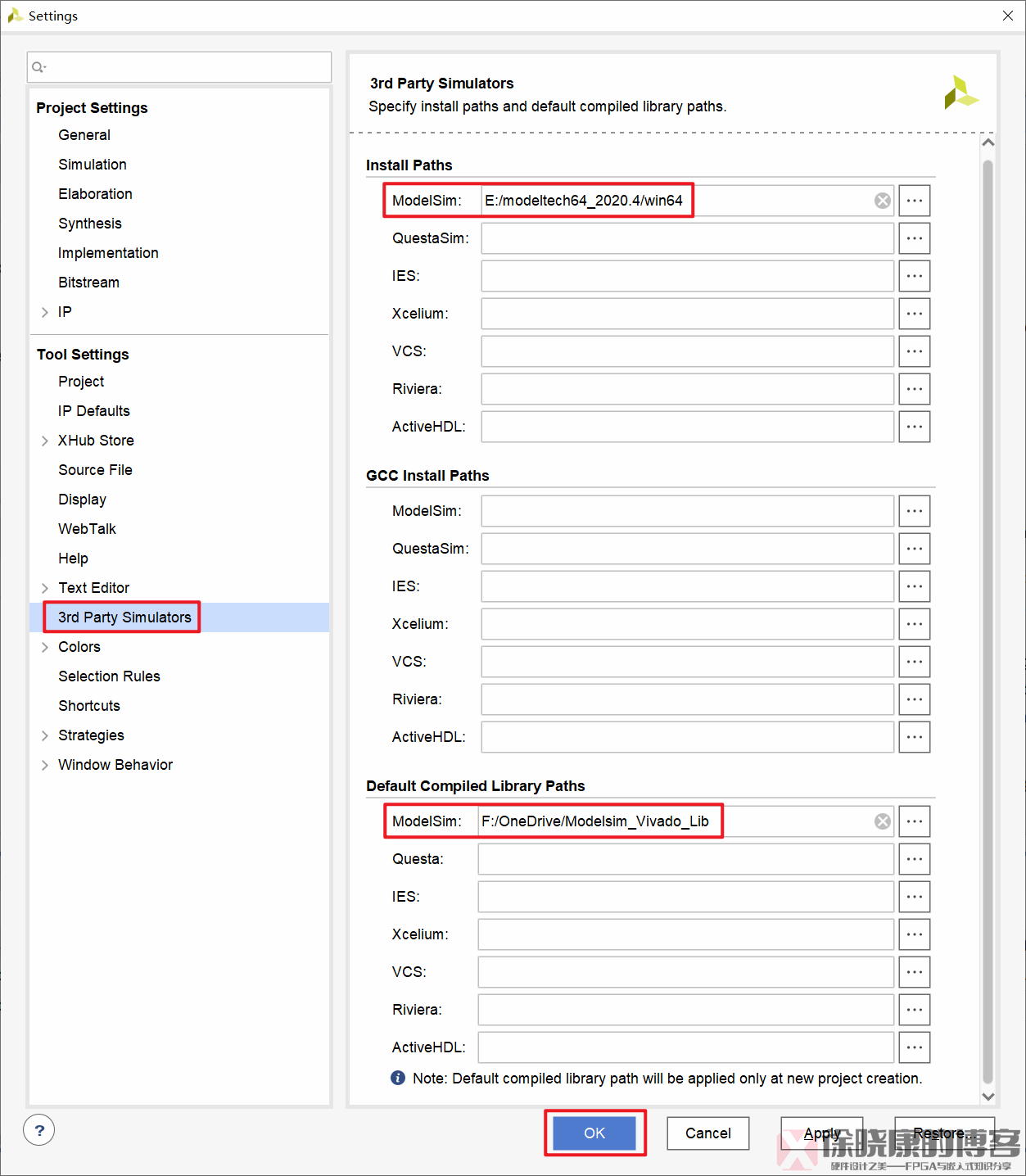Open the help question mark button
1026x1176 pixels.
(39, 1130)
